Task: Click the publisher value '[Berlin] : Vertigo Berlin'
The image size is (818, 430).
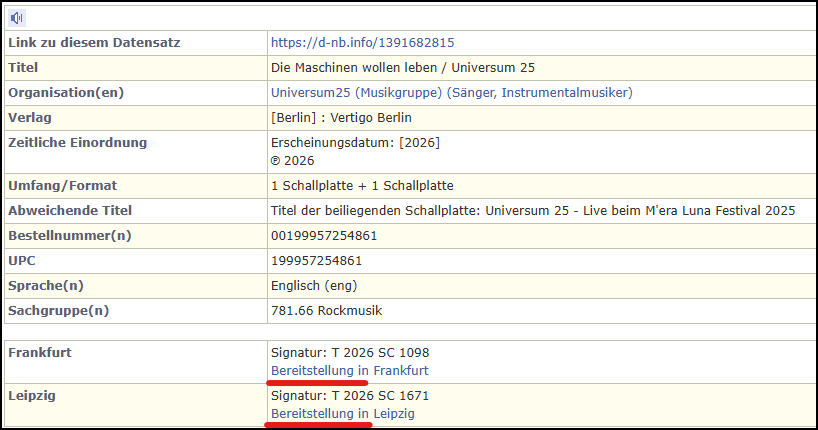Action: 341,118
